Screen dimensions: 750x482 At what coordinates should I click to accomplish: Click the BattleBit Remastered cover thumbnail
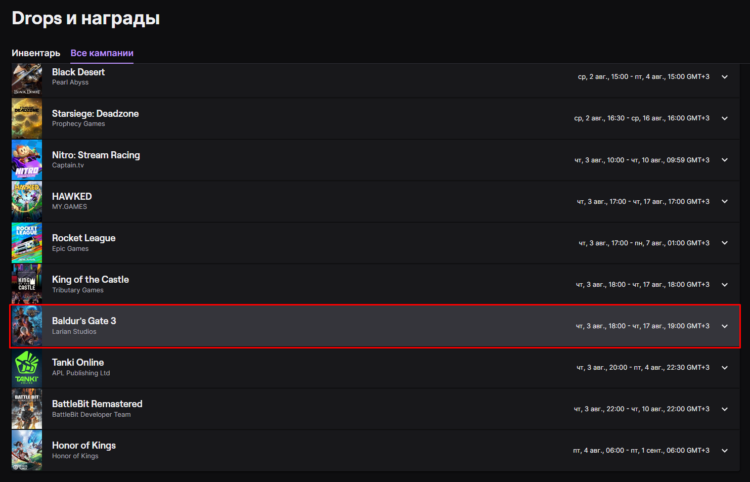point(26,409)
